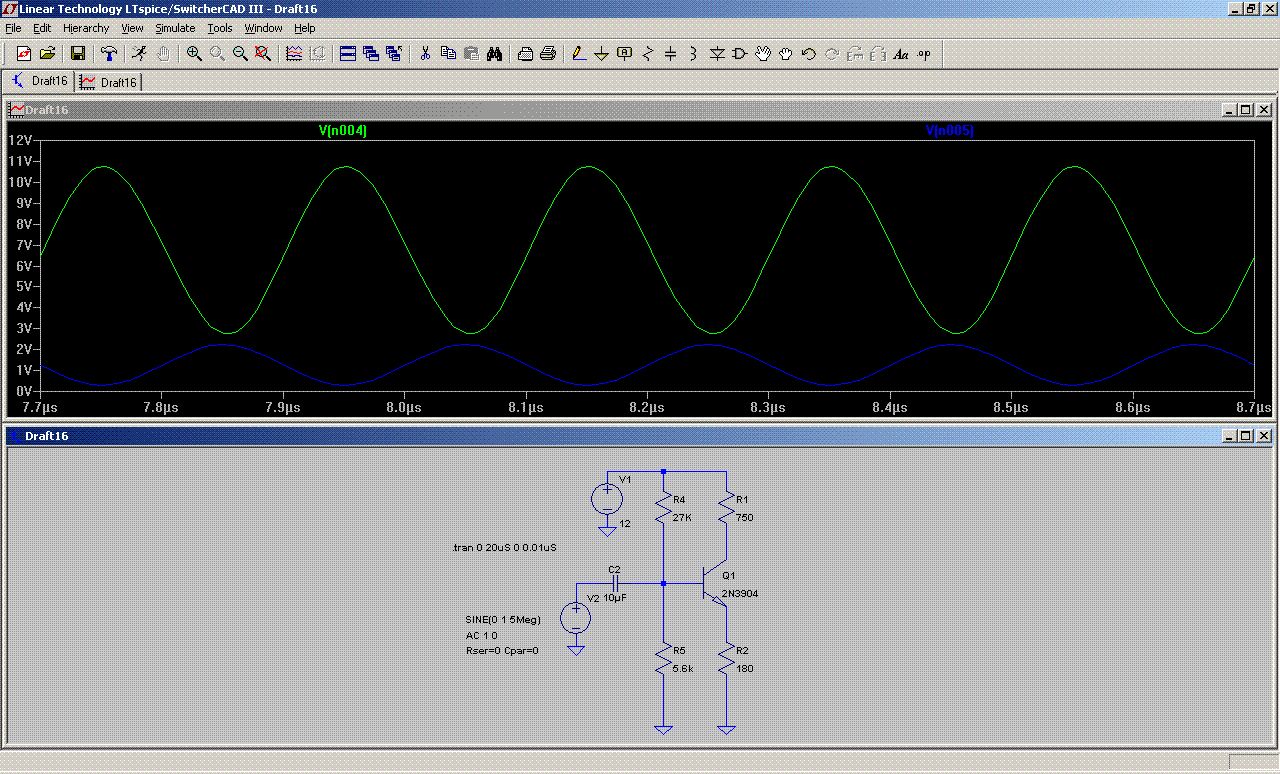Click the Run simulation icon

(139, 54)
